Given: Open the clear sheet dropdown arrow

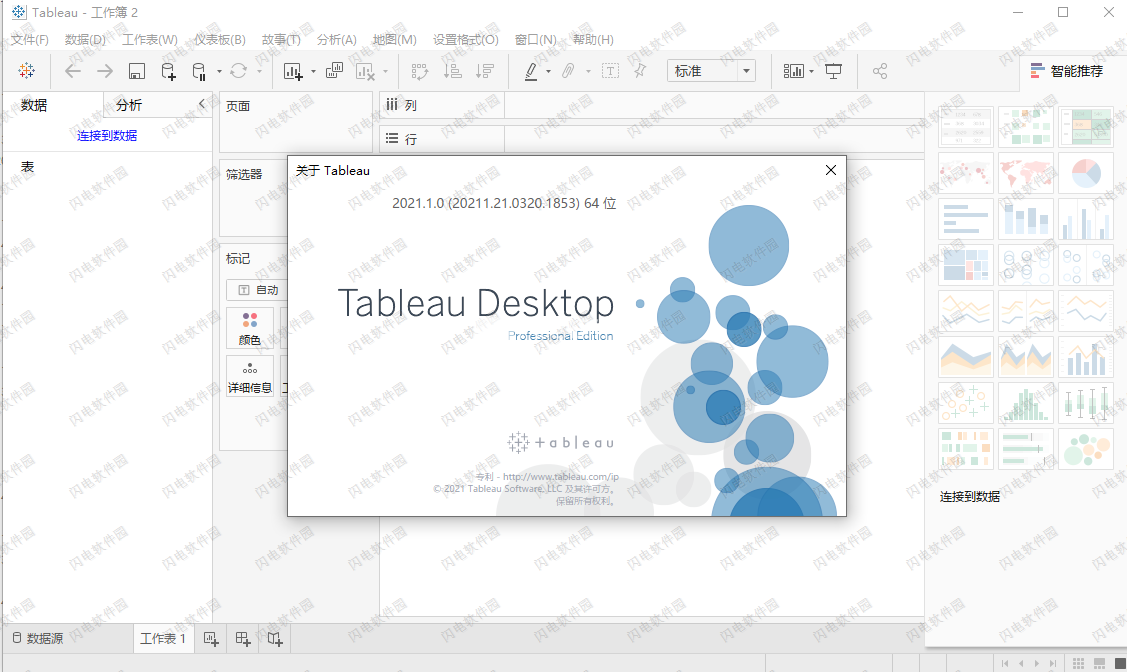Looking at the screenshot, I should pos(385,71).
